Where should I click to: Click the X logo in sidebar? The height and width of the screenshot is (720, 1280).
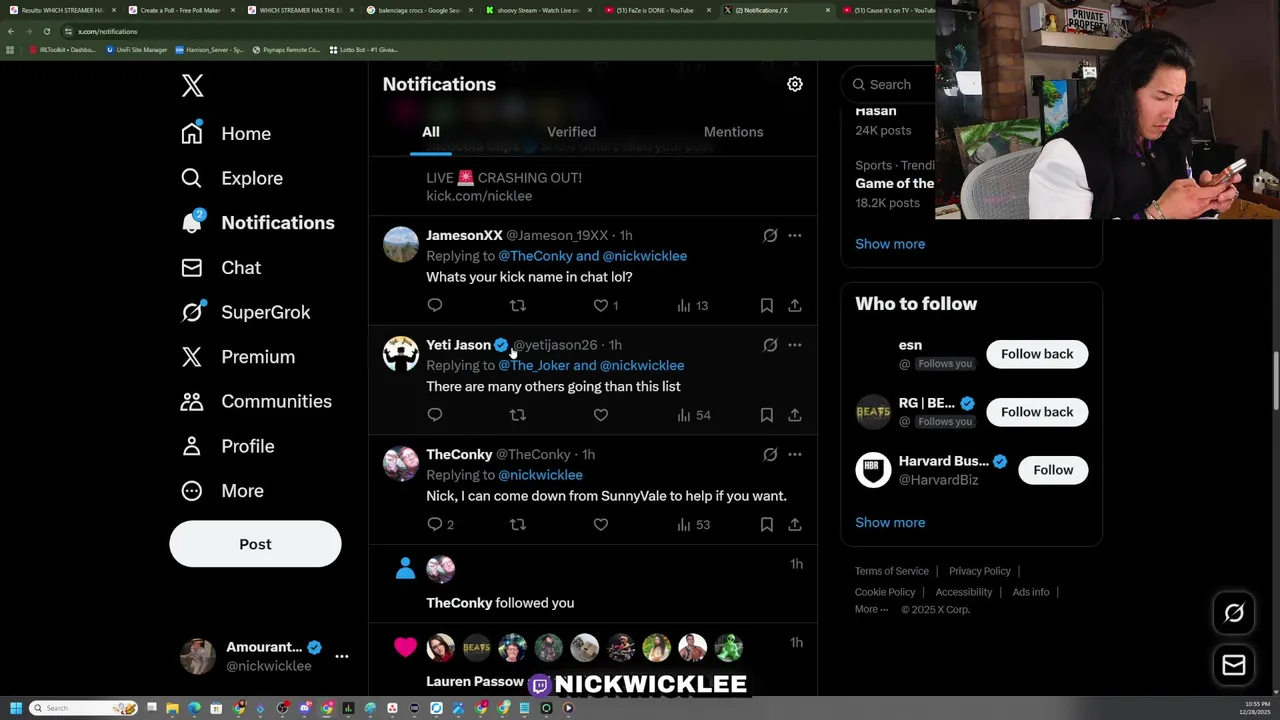click(x=193, y=86)
